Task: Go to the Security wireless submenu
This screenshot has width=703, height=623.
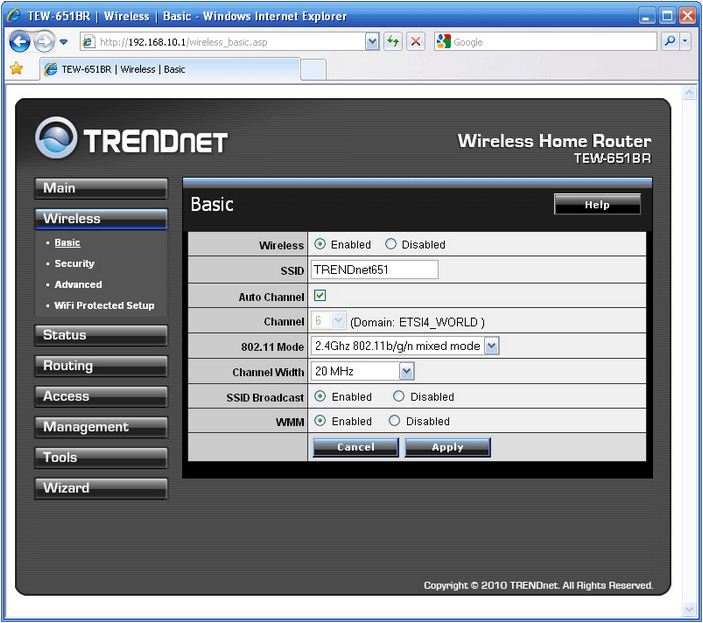Action: click(x=74, y=264)
